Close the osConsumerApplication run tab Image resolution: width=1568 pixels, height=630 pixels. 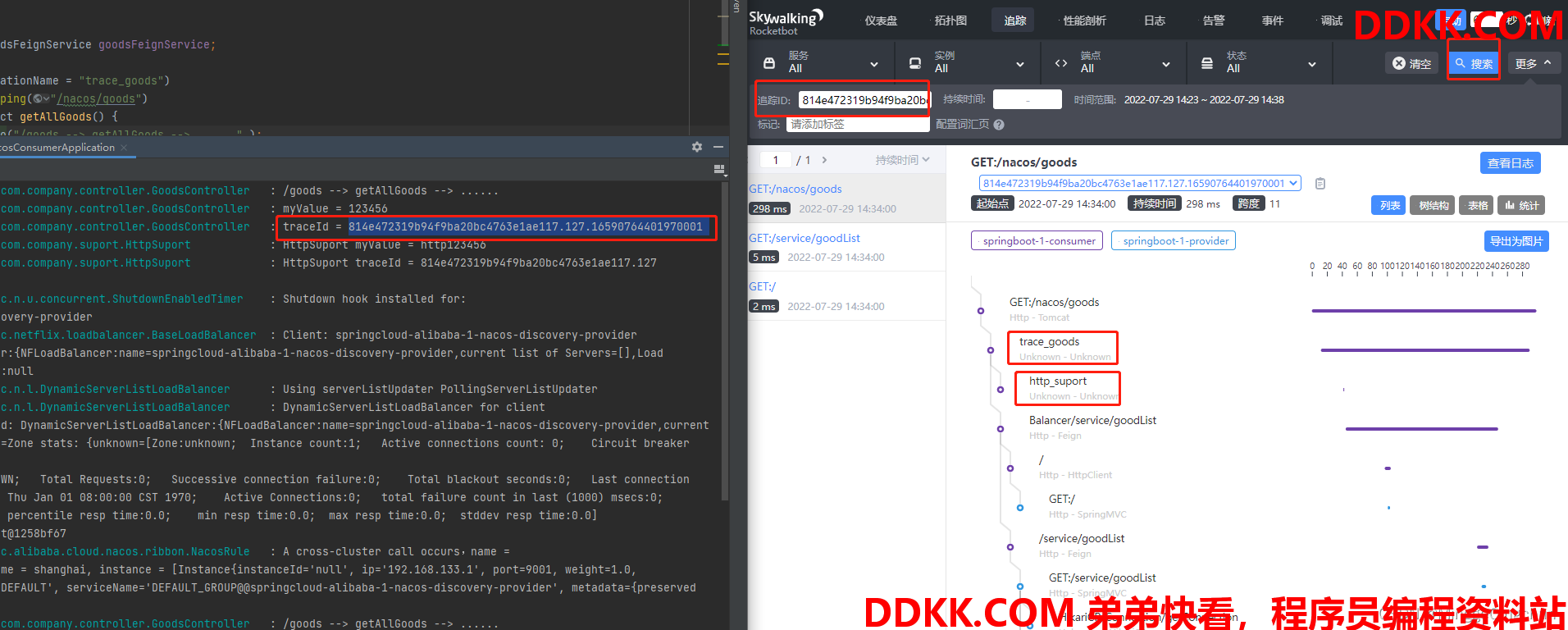[x=124, y=148]
